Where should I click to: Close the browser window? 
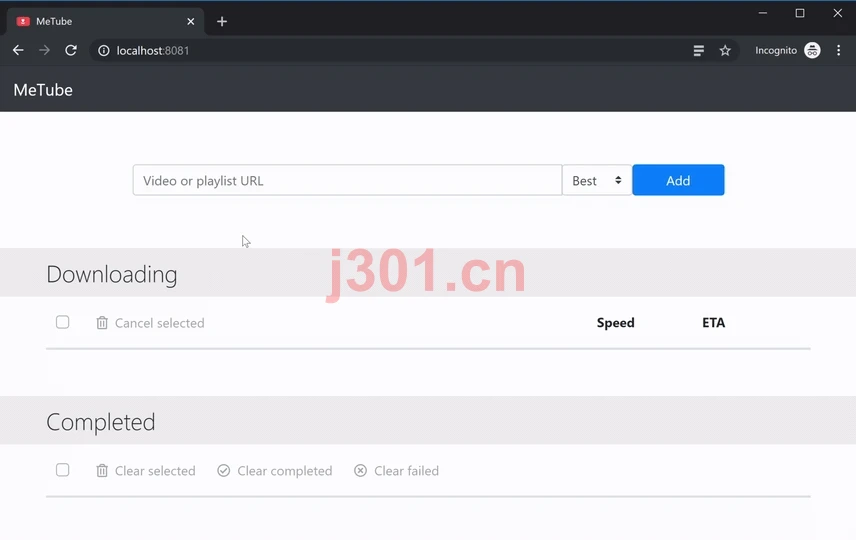pyautogui.click(x=837, y=13)
